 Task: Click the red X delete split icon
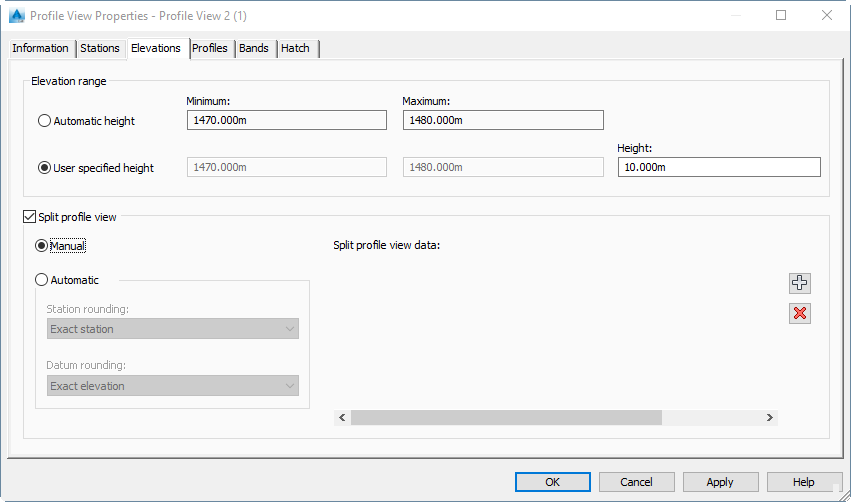pos(799,313)
